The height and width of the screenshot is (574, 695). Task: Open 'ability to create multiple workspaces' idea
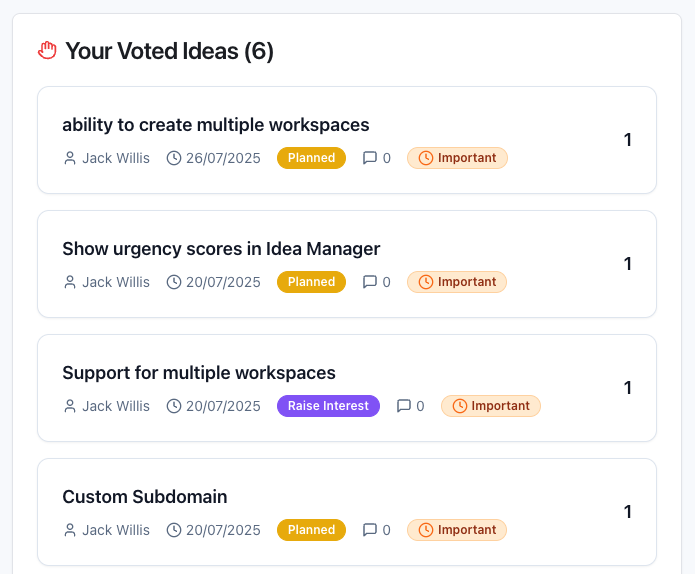[216, 125]
